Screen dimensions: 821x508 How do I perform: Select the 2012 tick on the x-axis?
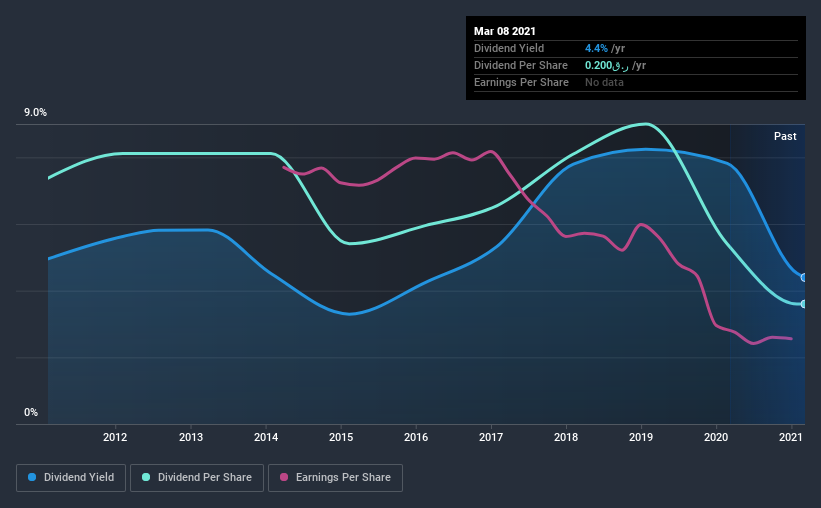115,437
